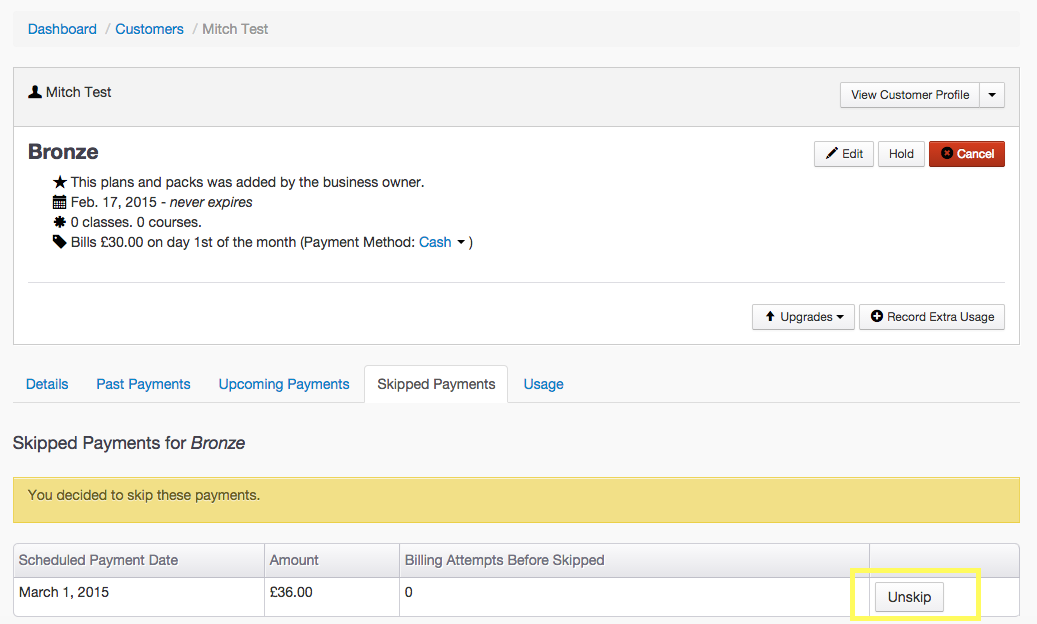1037x624 pixels.
Task: Expand the caret next to View Customer Profile
Action: [992, 95]
